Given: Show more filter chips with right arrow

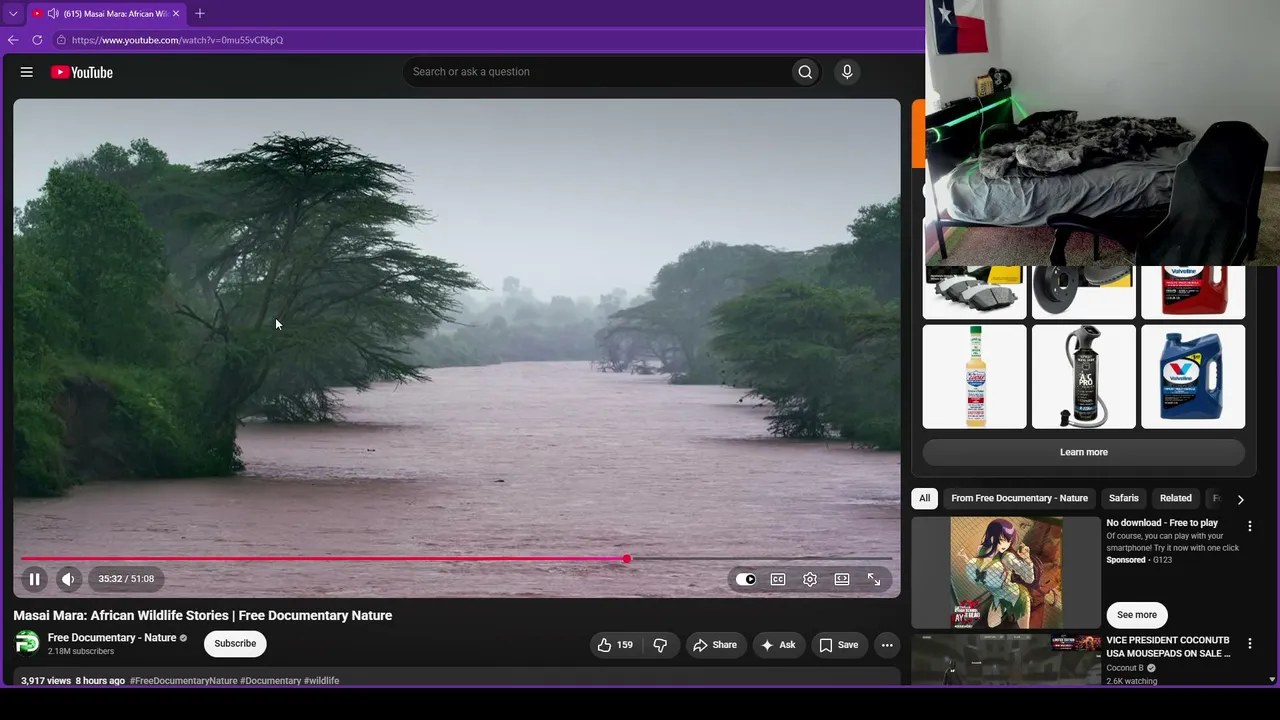Looking at the screenshot, I should click(1241, 499).
